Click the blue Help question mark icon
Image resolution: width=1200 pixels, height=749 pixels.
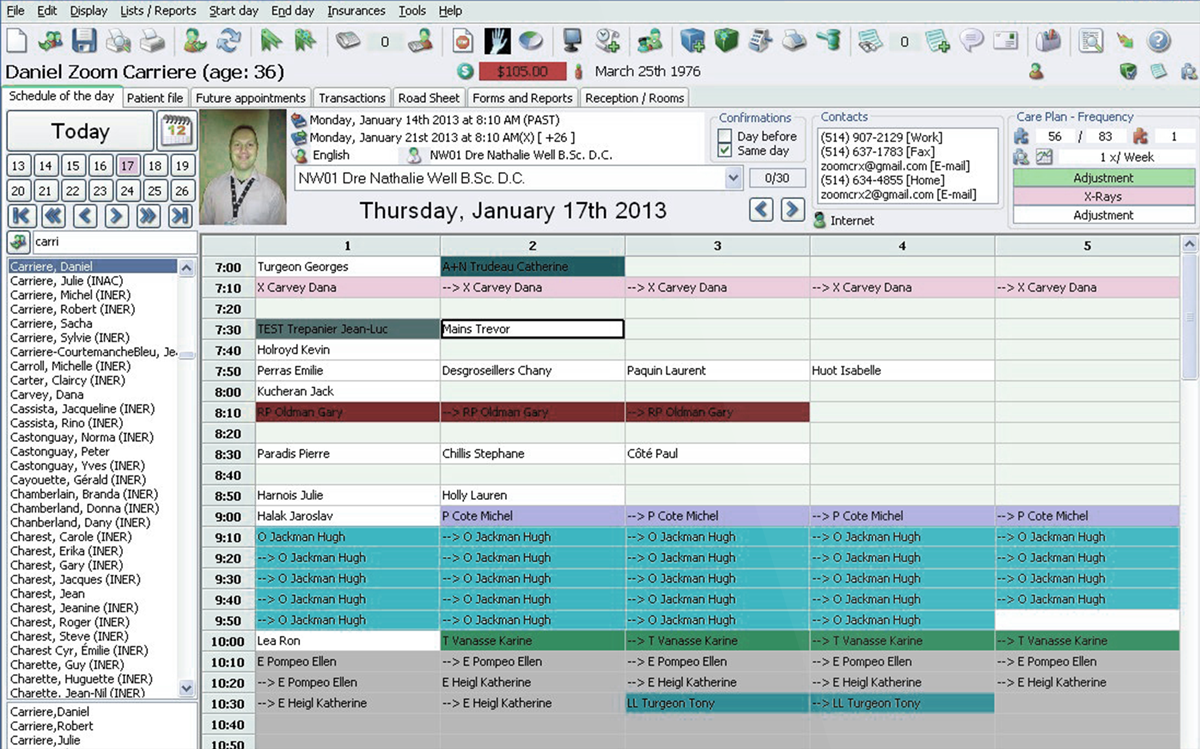click(x=1158, y=41)
